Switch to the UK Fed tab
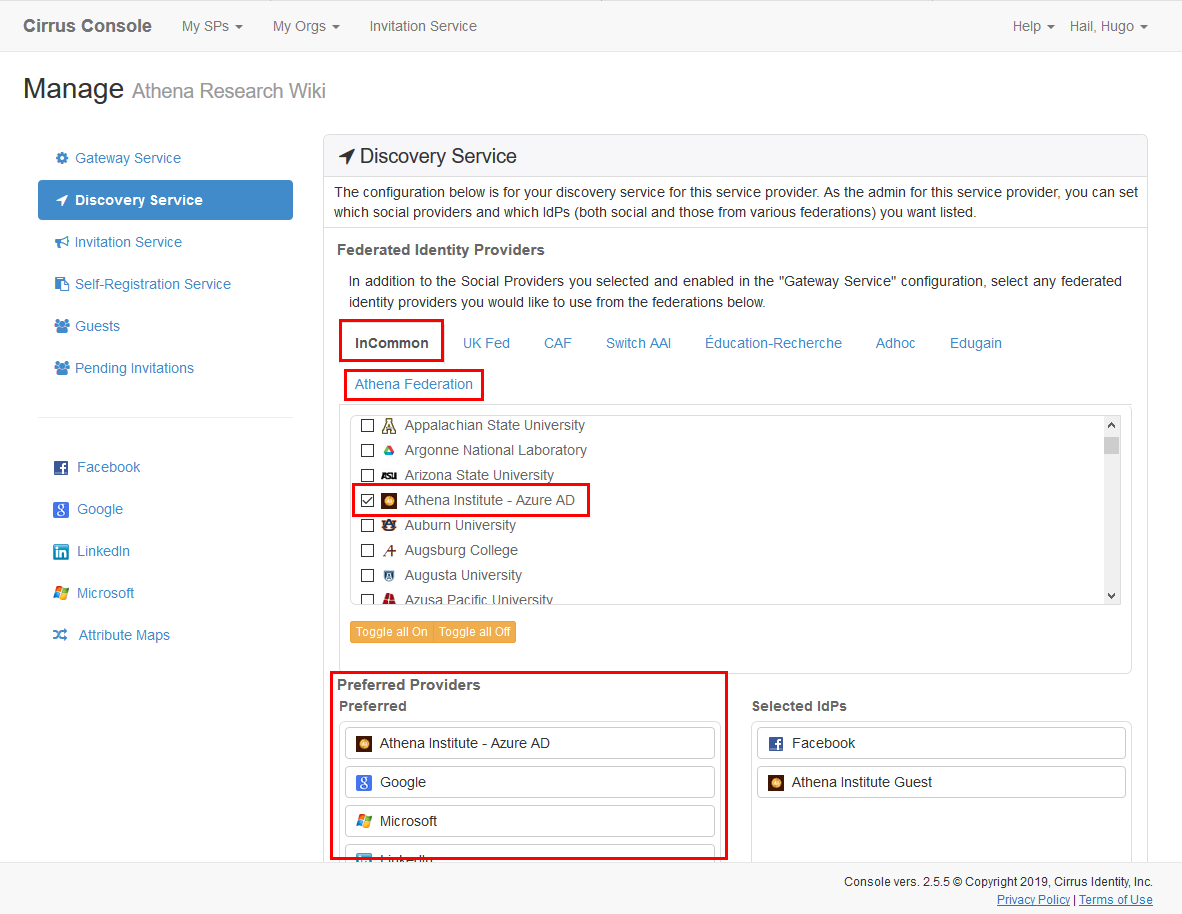The height and width of the screenshot is (914, 1182). click(486, 343)
